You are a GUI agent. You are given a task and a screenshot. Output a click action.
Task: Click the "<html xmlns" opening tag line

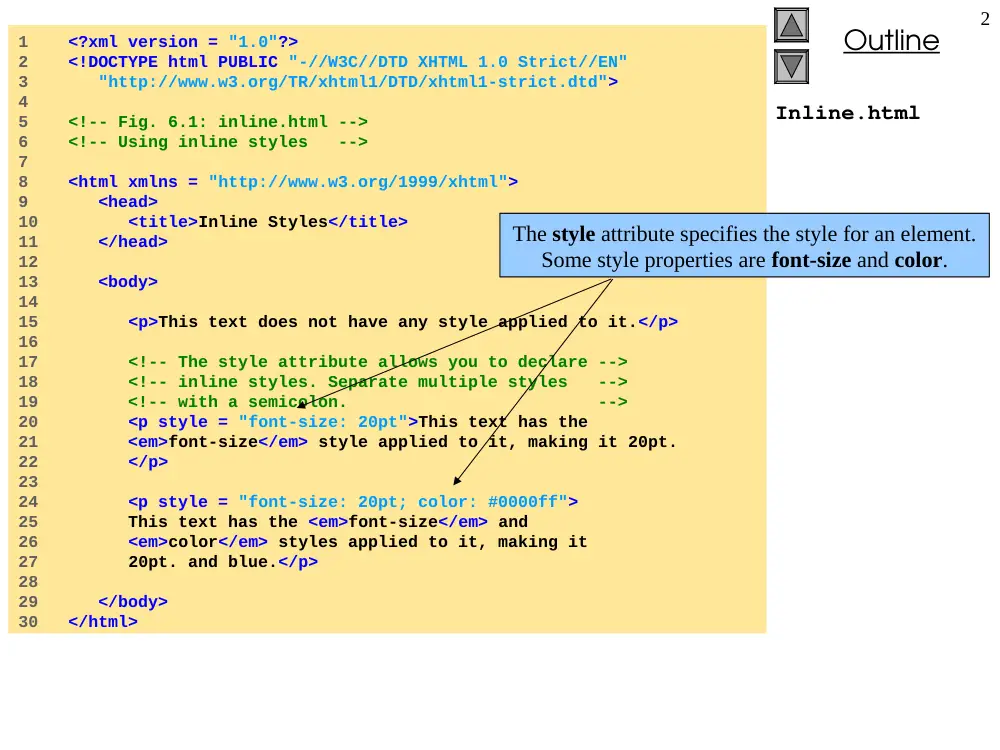[293, 182]
